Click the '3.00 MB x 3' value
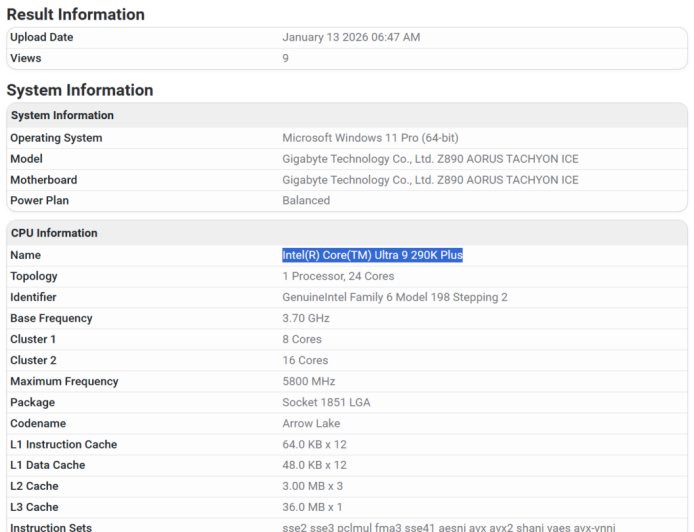The image size is (694, 532). point(312,486)
